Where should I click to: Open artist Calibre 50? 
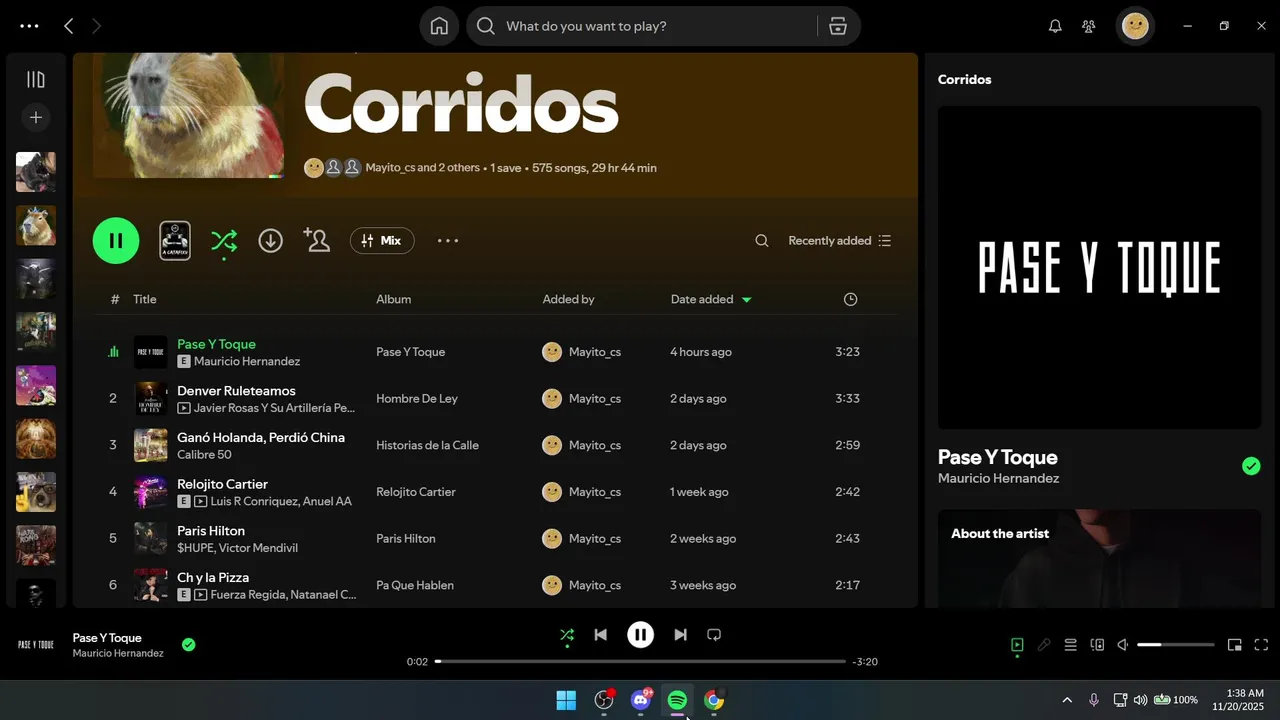pos(204,454)
